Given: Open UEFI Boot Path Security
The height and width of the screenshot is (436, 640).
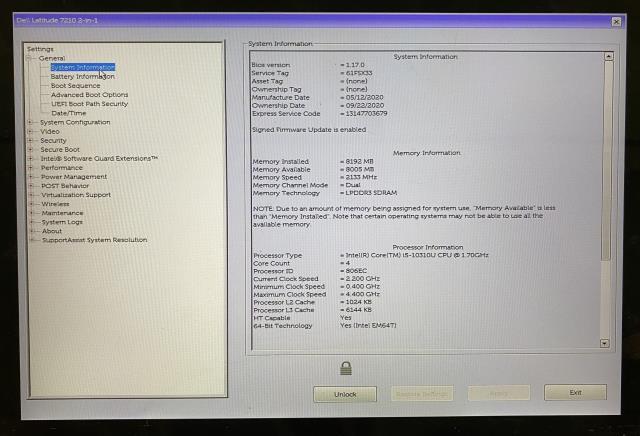Looking at the screenshot, I should 89,104.
